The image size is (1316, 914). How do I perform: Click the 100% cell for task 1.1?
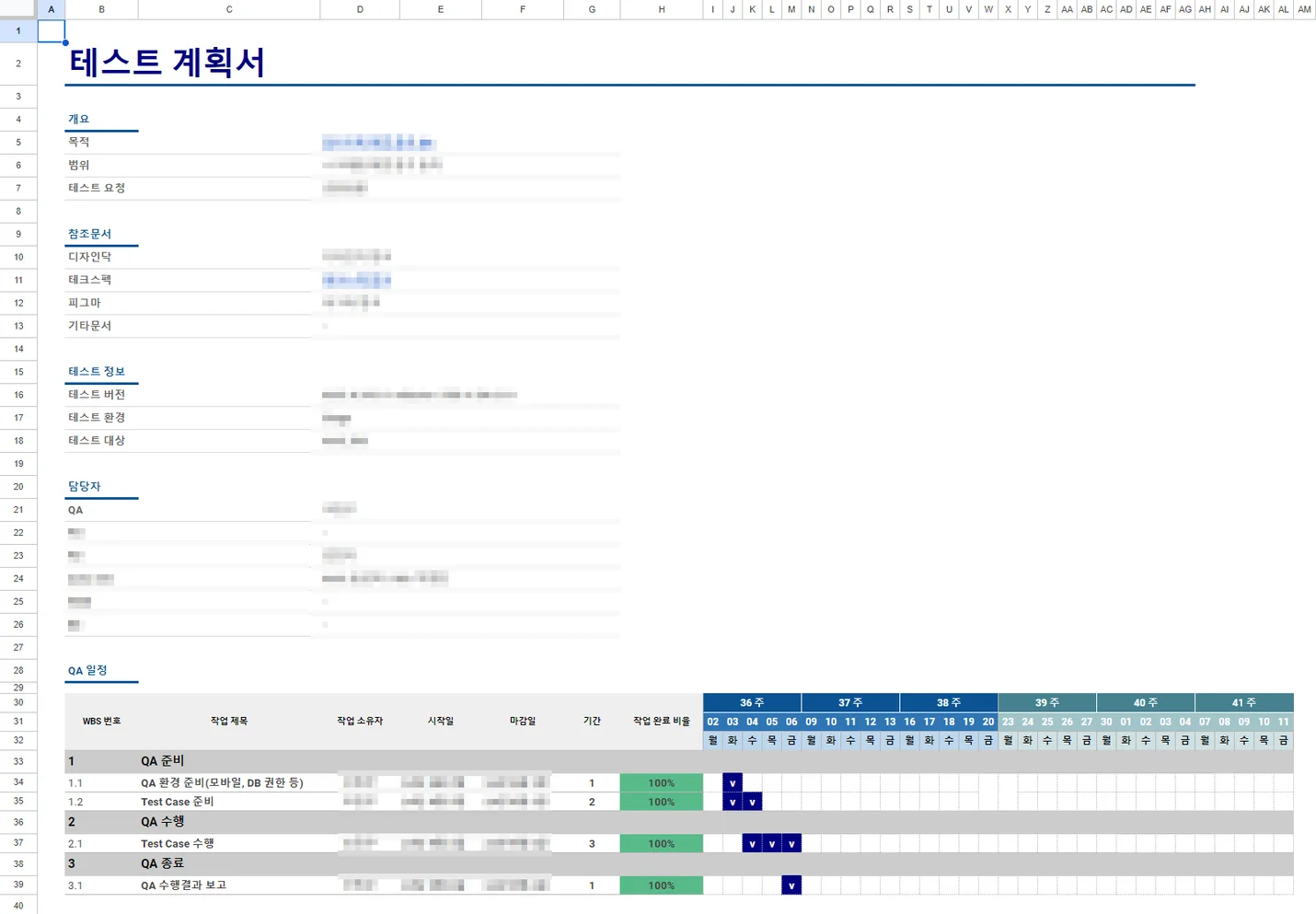click(x=662, y=782)
